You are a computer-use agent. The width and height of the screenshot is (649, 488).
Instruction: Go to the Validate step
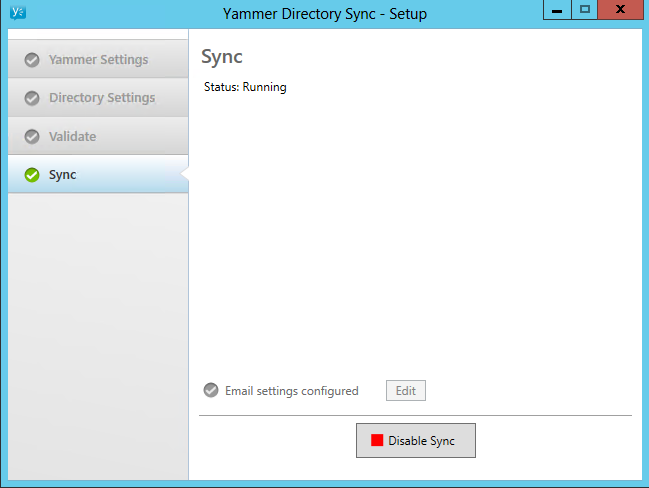pos(98,136)
